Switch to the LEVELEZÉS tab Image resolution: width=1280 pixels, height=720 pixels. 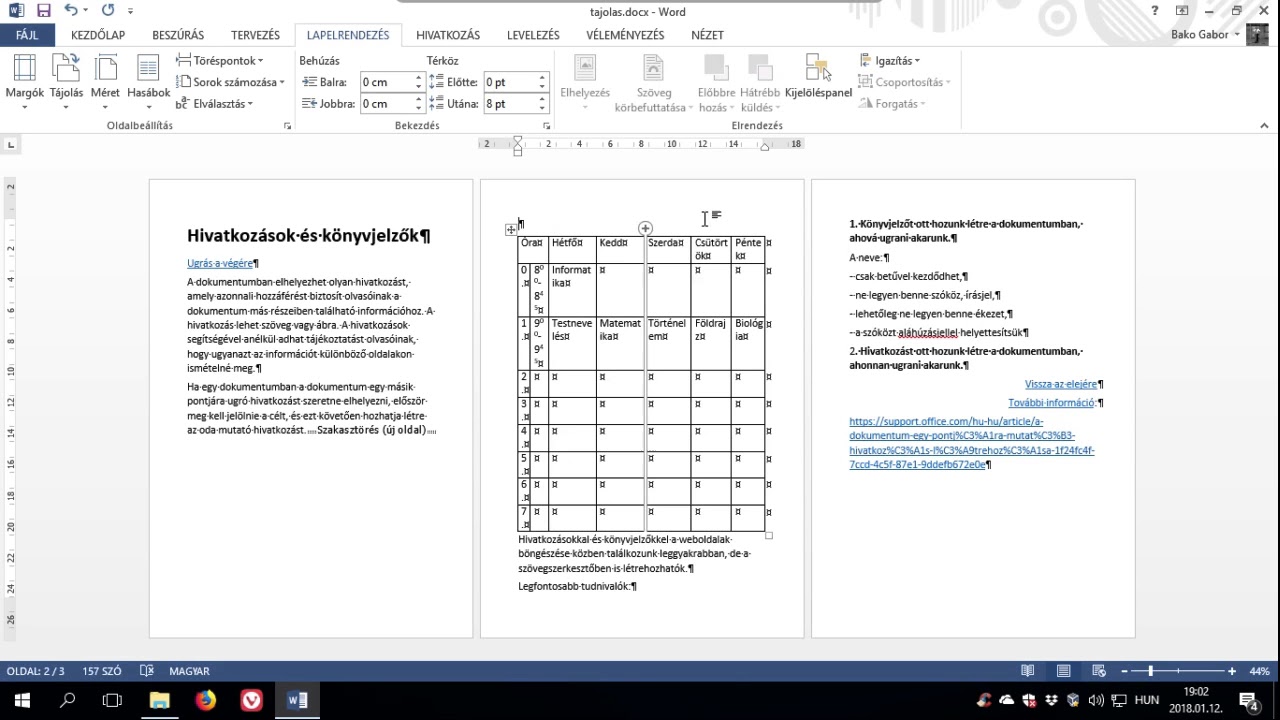(x=533, y=34)
